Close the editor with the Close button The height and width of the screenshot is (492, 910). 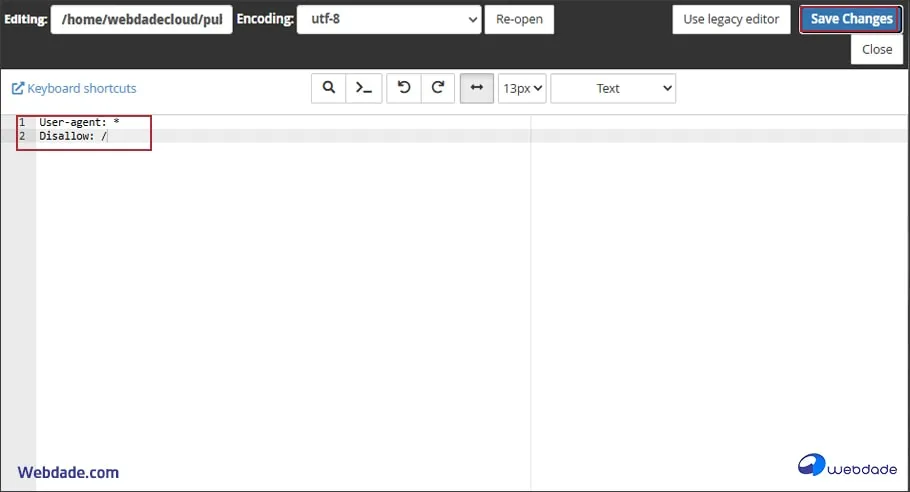pos(876,49)
